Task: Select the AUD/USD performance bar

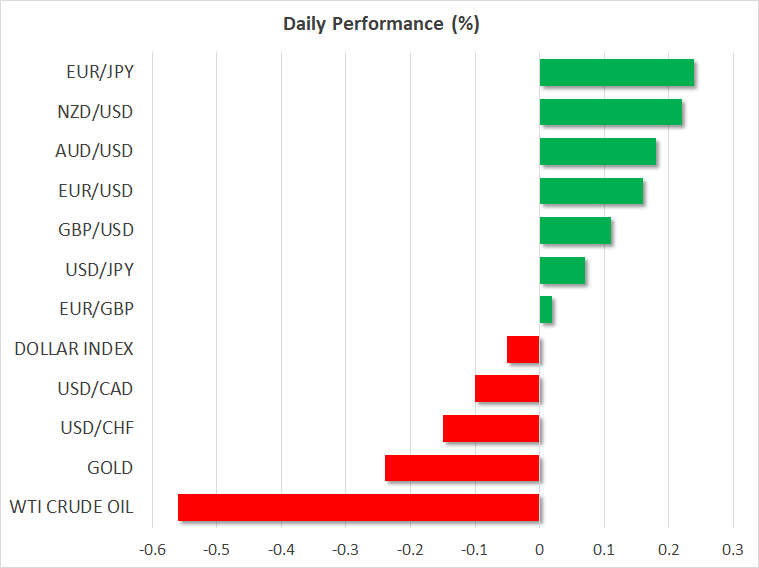Action: [597, 152]
